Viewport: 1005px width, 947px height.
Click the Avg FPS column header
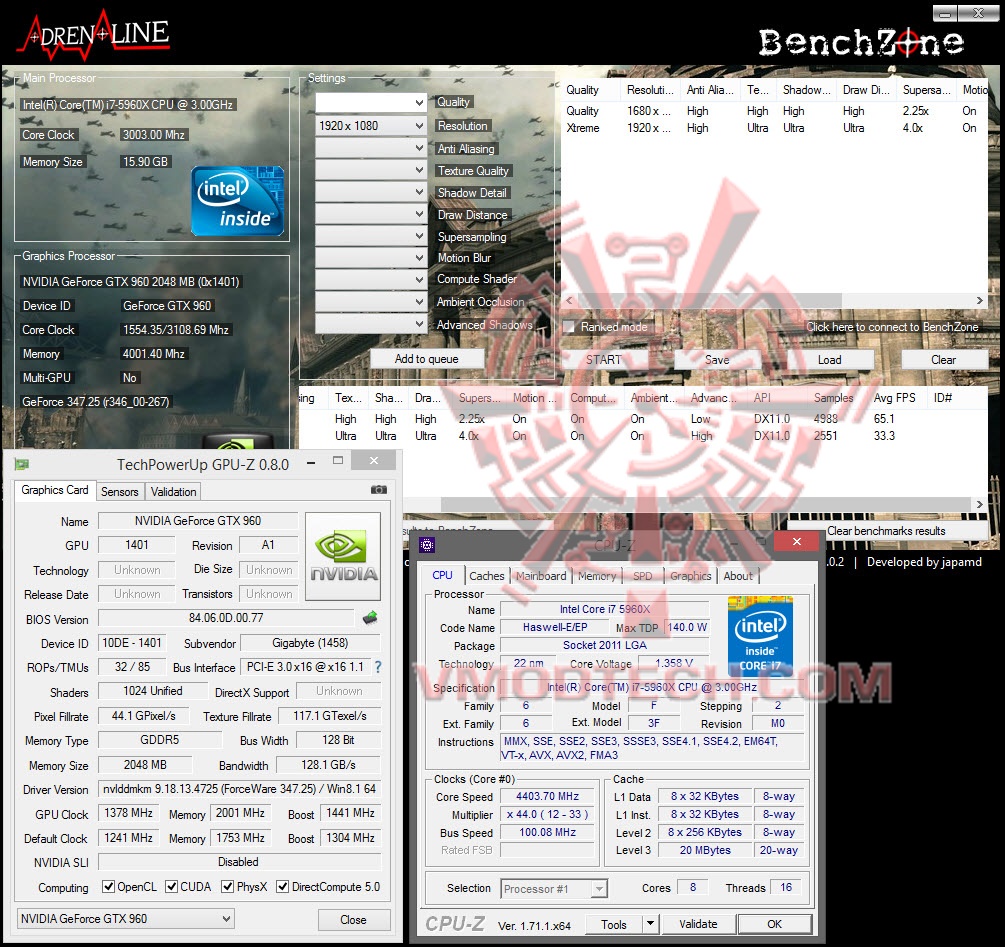point(895,398)
